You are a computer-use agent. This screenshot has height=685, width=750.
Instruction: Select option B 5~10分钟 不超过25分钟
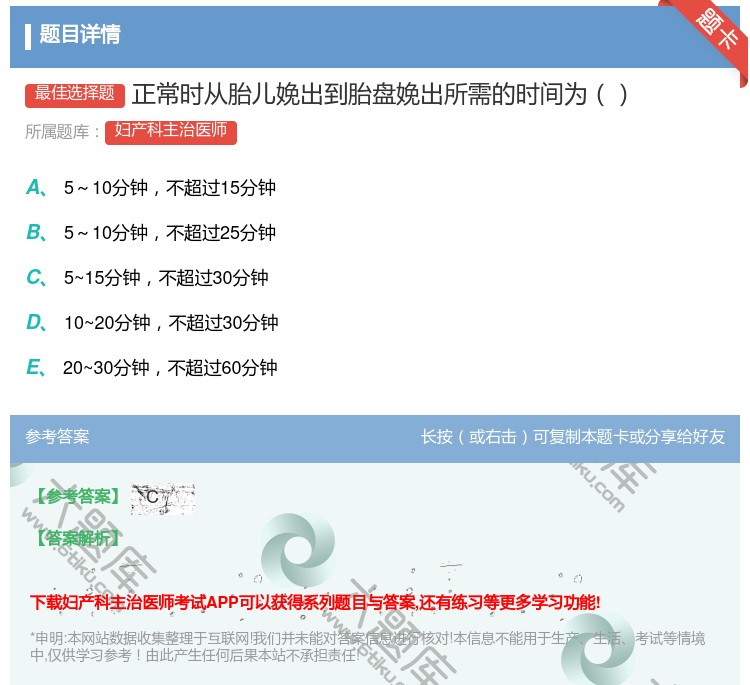(151, 233)
